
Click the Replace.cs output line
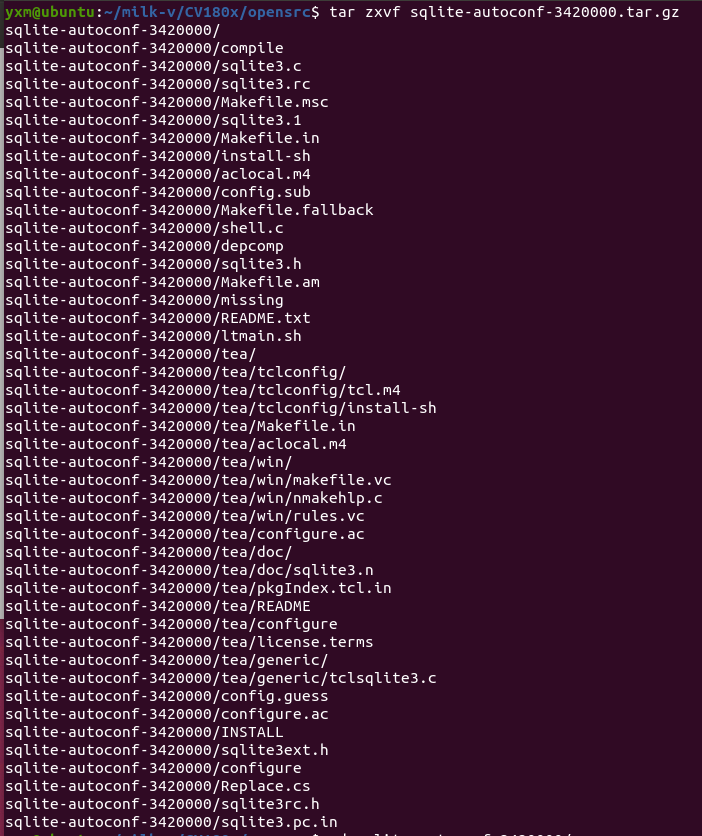tap(158, 786)
